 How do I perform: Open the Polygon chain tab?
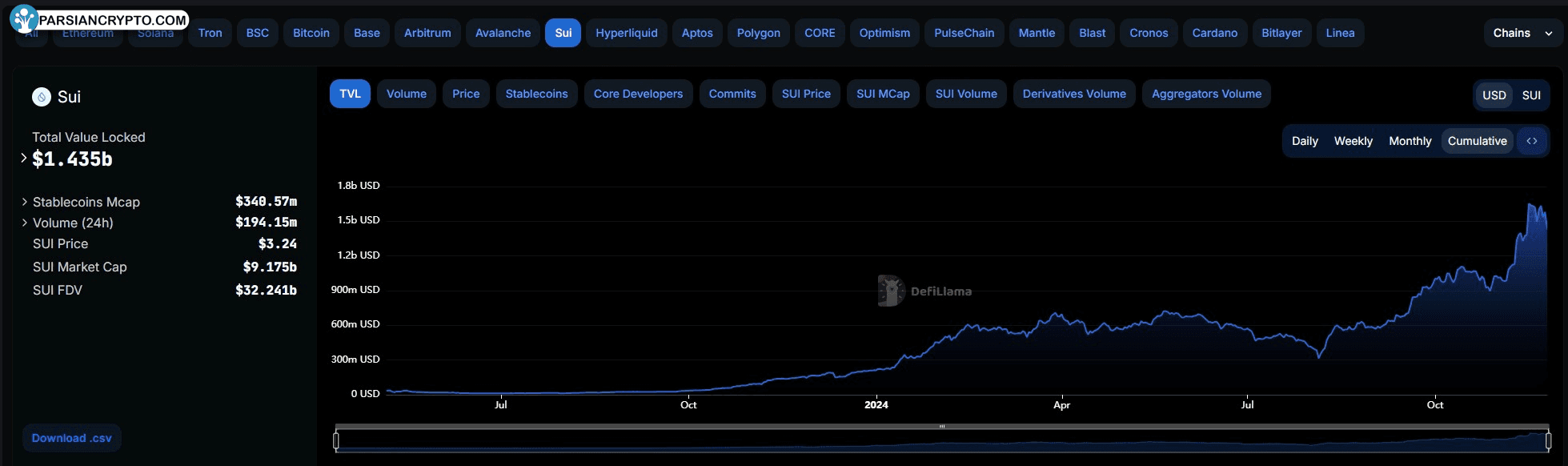(x=759, y=33)
